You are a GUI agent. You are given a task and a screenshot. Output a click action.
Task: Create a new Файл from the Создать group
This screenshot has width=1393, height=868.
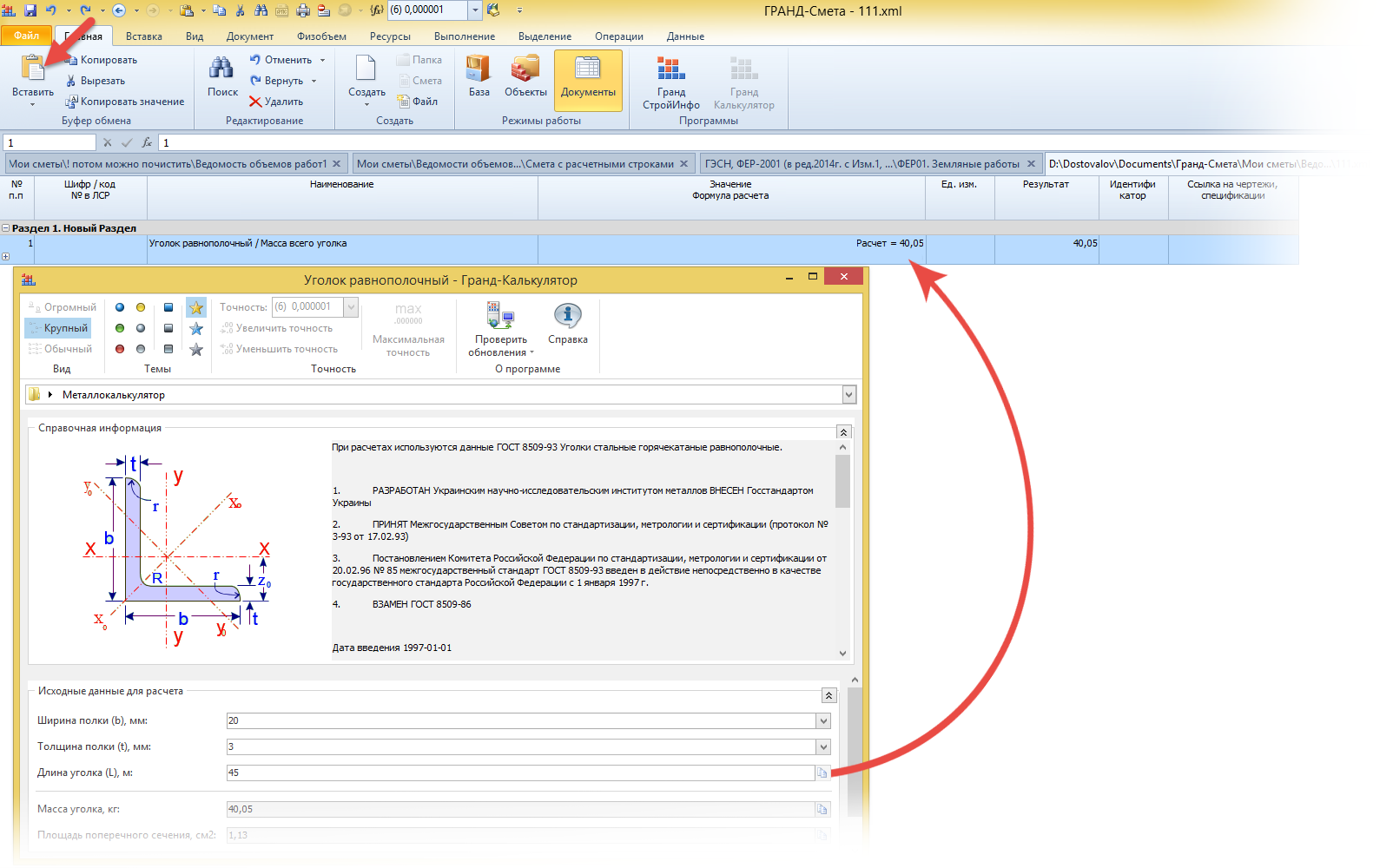(418, 102)
